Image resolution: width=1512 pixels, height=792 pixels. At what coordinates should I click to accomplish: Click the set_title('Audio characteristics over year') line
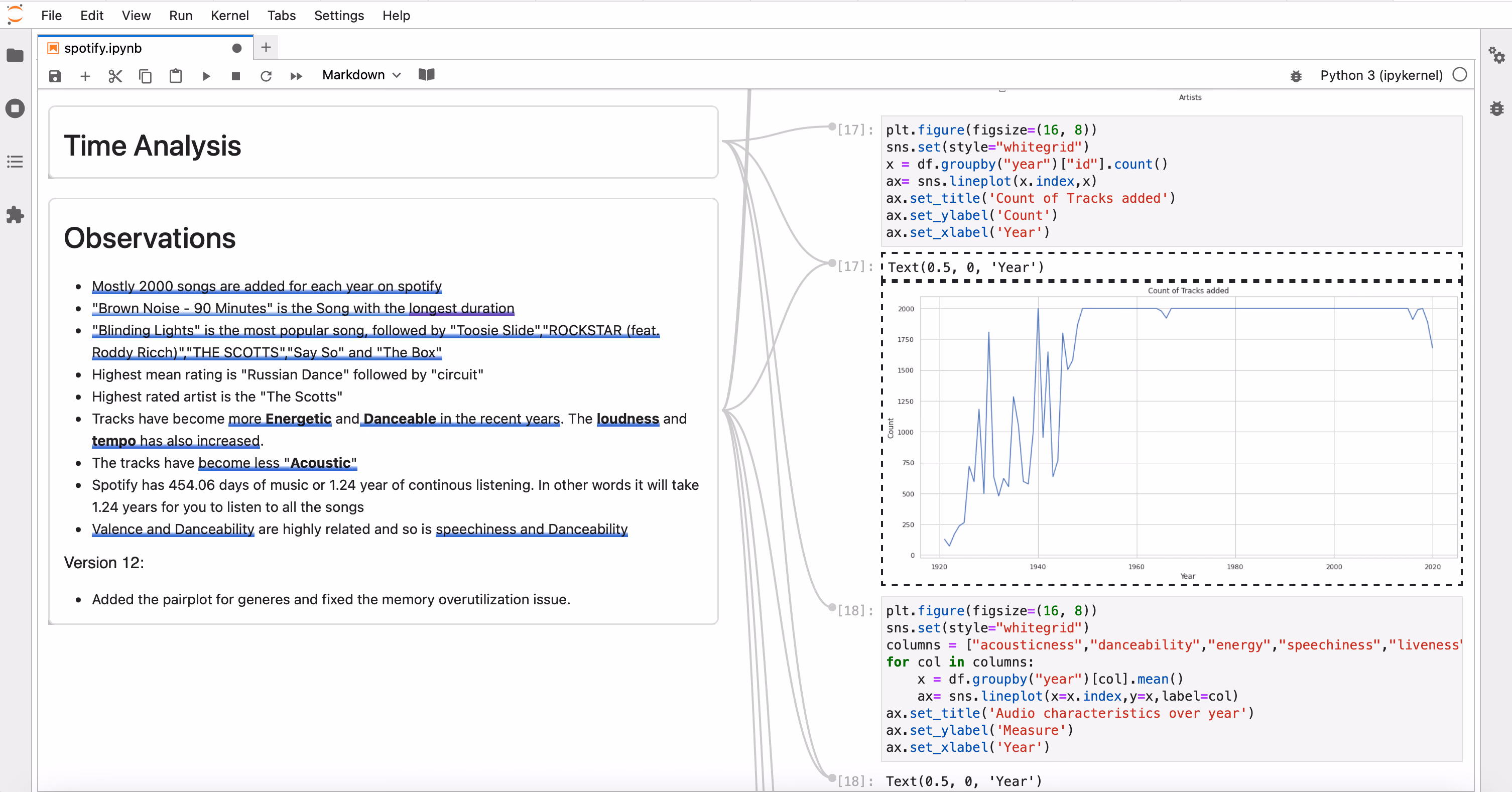click(1070, 713)
